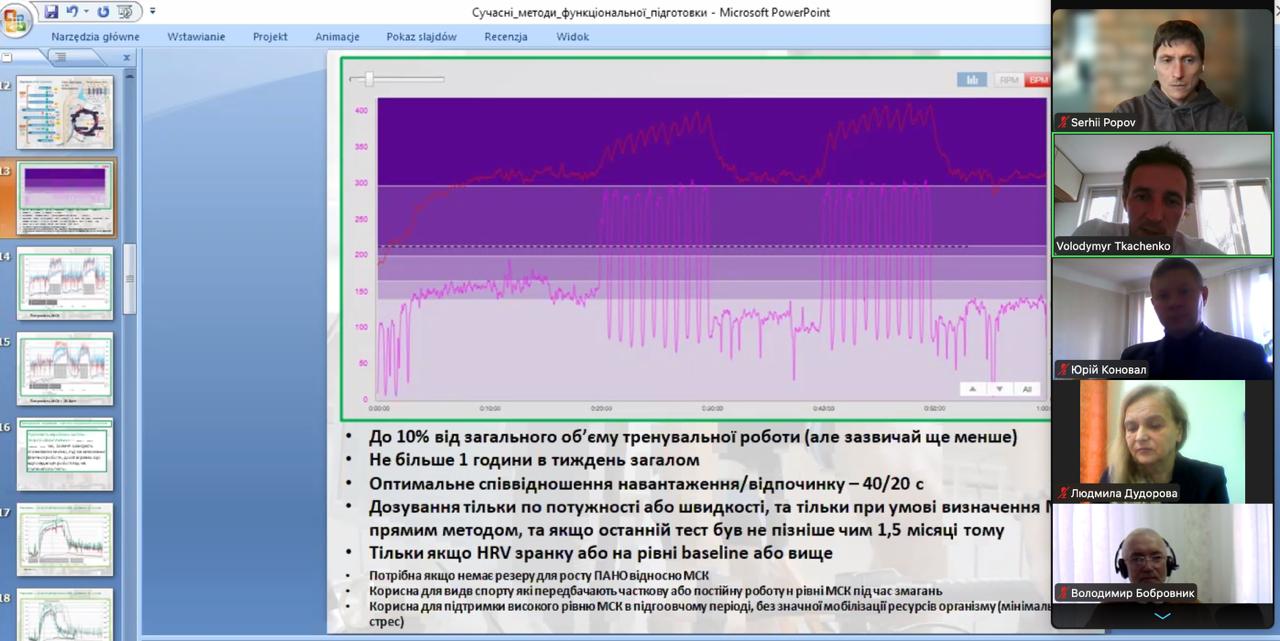Switch to the Outline view tab

tap(60, 58)
